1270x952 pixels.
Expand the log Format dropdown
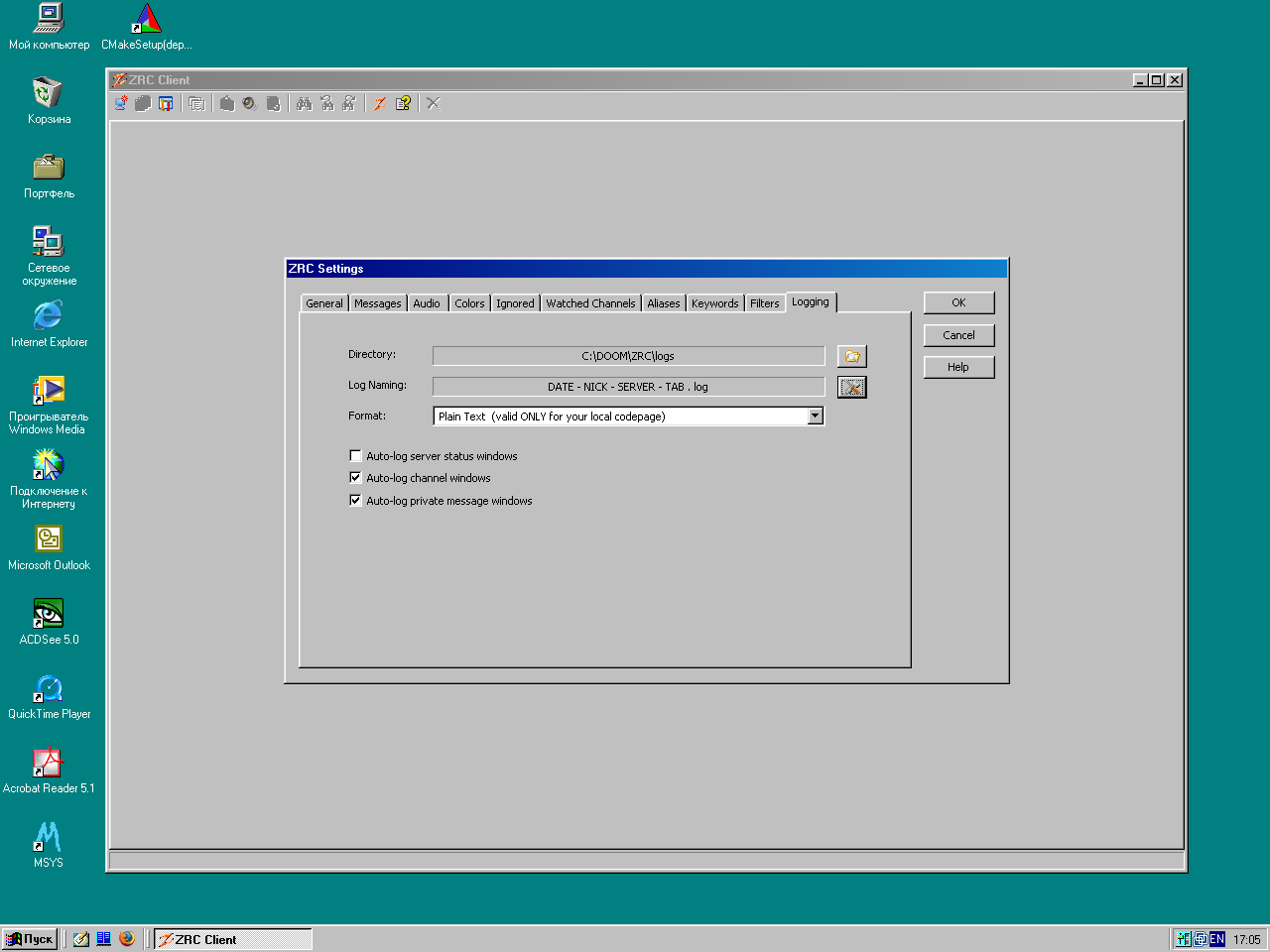click(815, 416)
